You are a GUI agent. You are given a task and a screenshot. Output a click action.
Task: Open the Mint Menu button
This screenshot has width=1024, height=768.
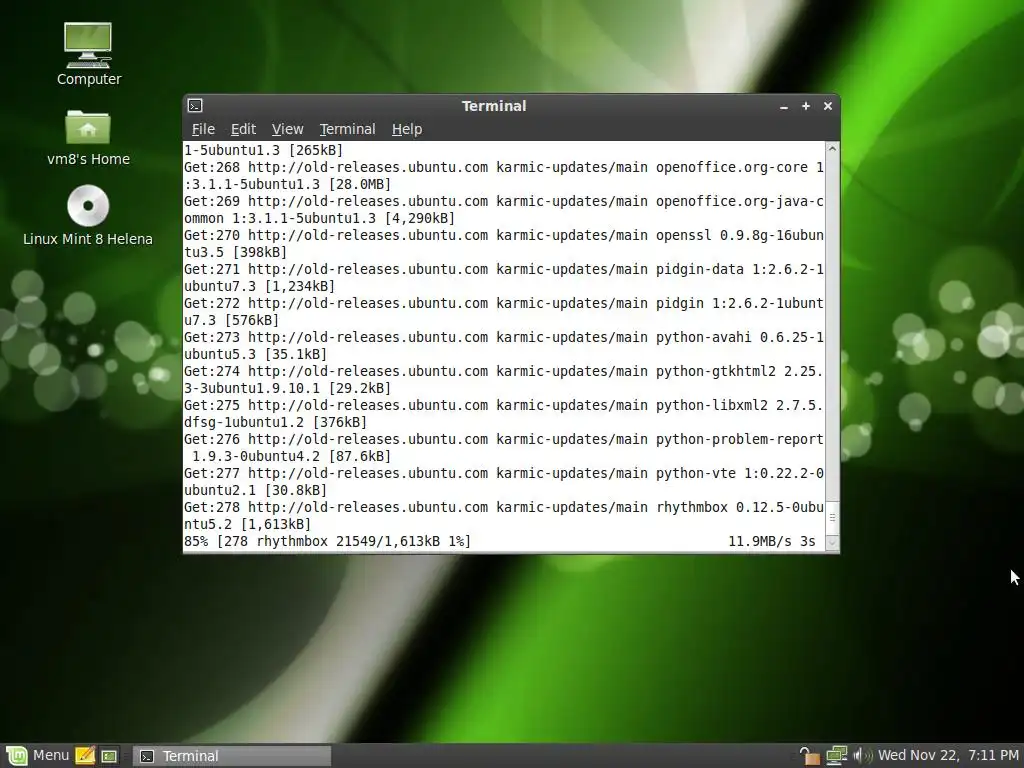pyautogui.click(x=37, y=756)
